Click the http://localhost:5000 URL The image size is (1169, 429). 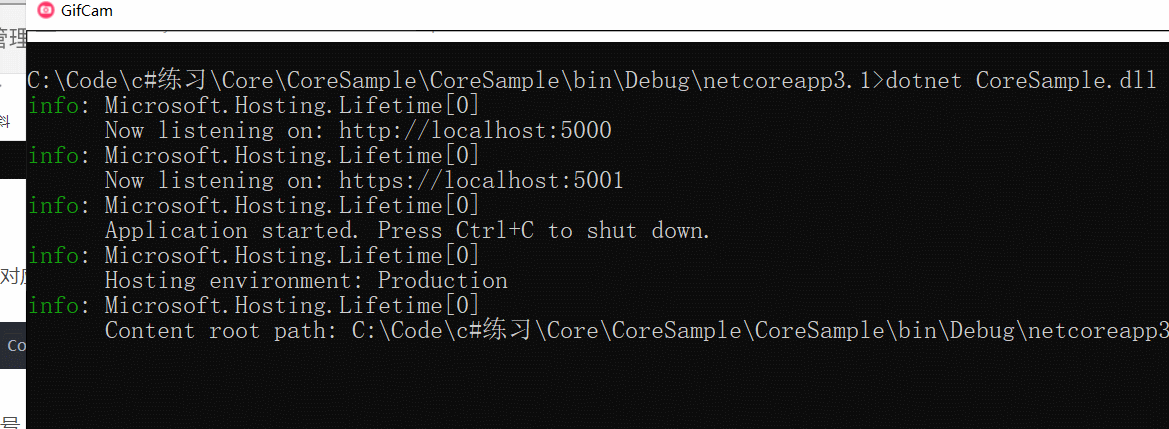pyautogui.click(x=475, y=131)
